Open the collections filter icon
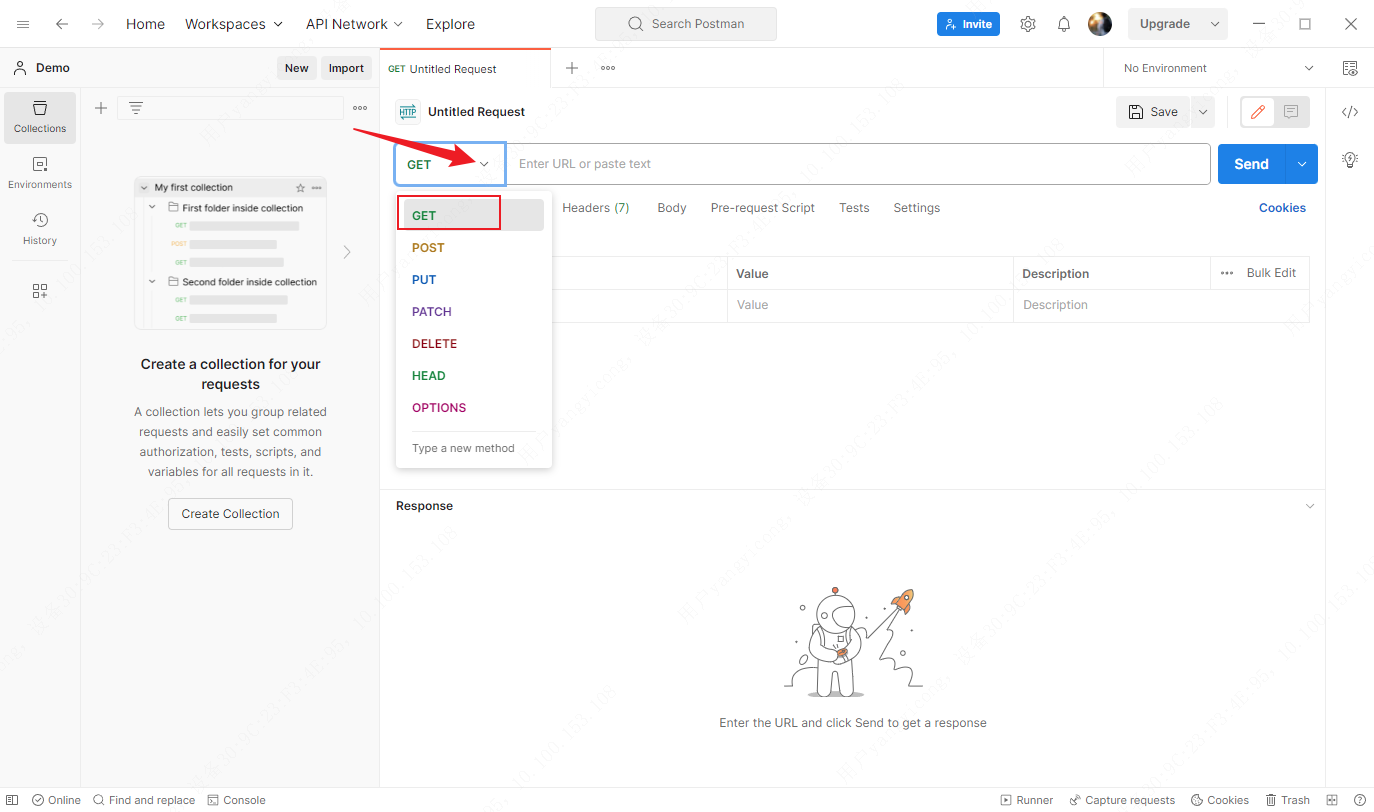This screenshot has height=812, width=1374. click(136, 108)
